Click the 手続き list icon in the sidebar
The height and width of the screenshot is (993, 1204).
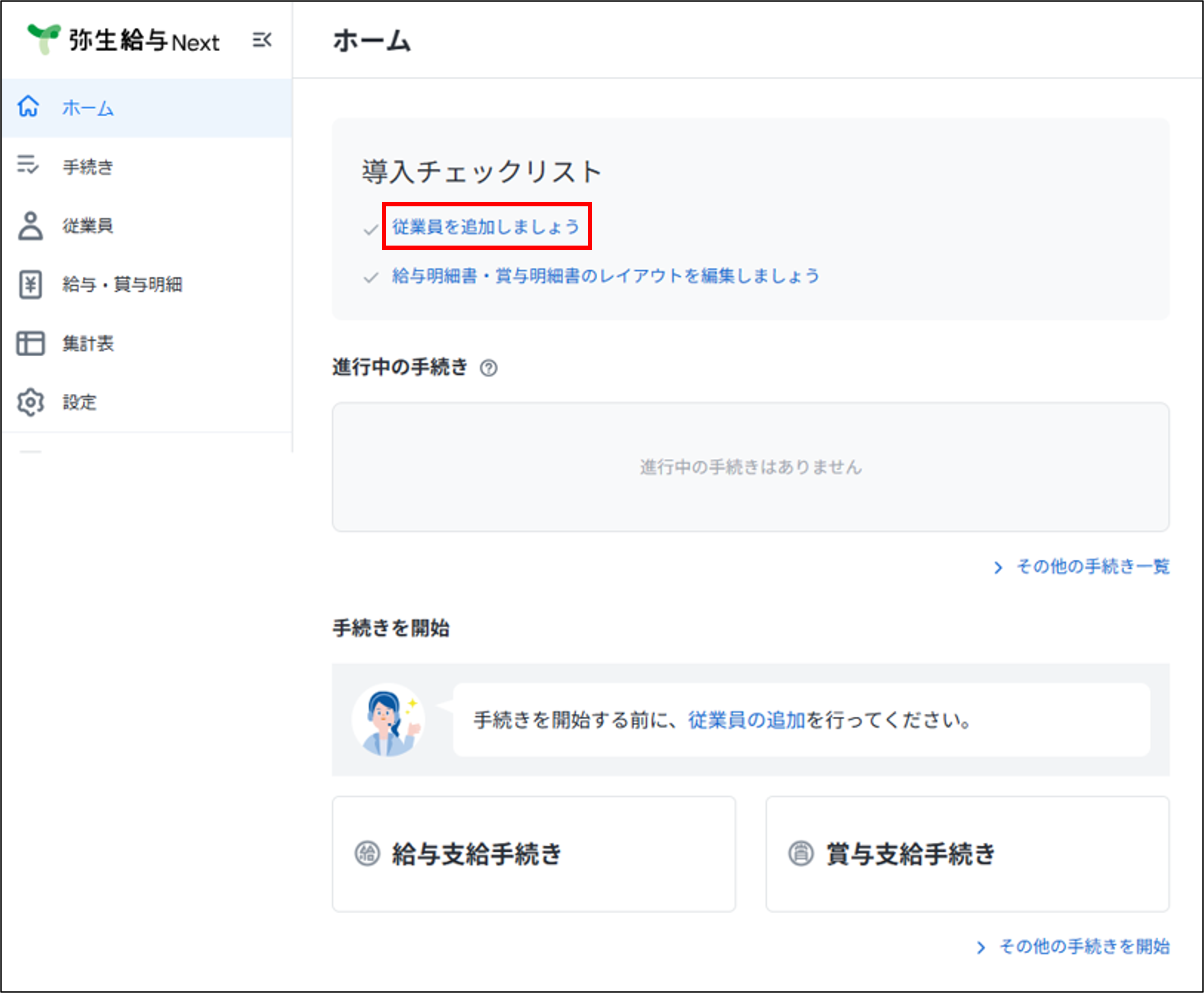[28, 165]
